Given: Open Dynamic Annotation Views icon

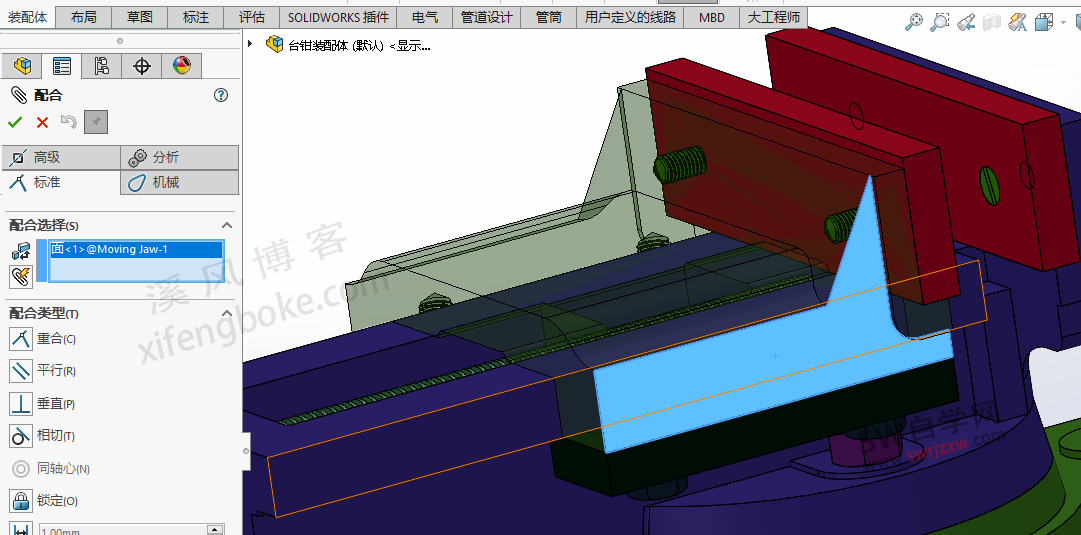Looking at the screenshot, I should [x=1018, y=23].
